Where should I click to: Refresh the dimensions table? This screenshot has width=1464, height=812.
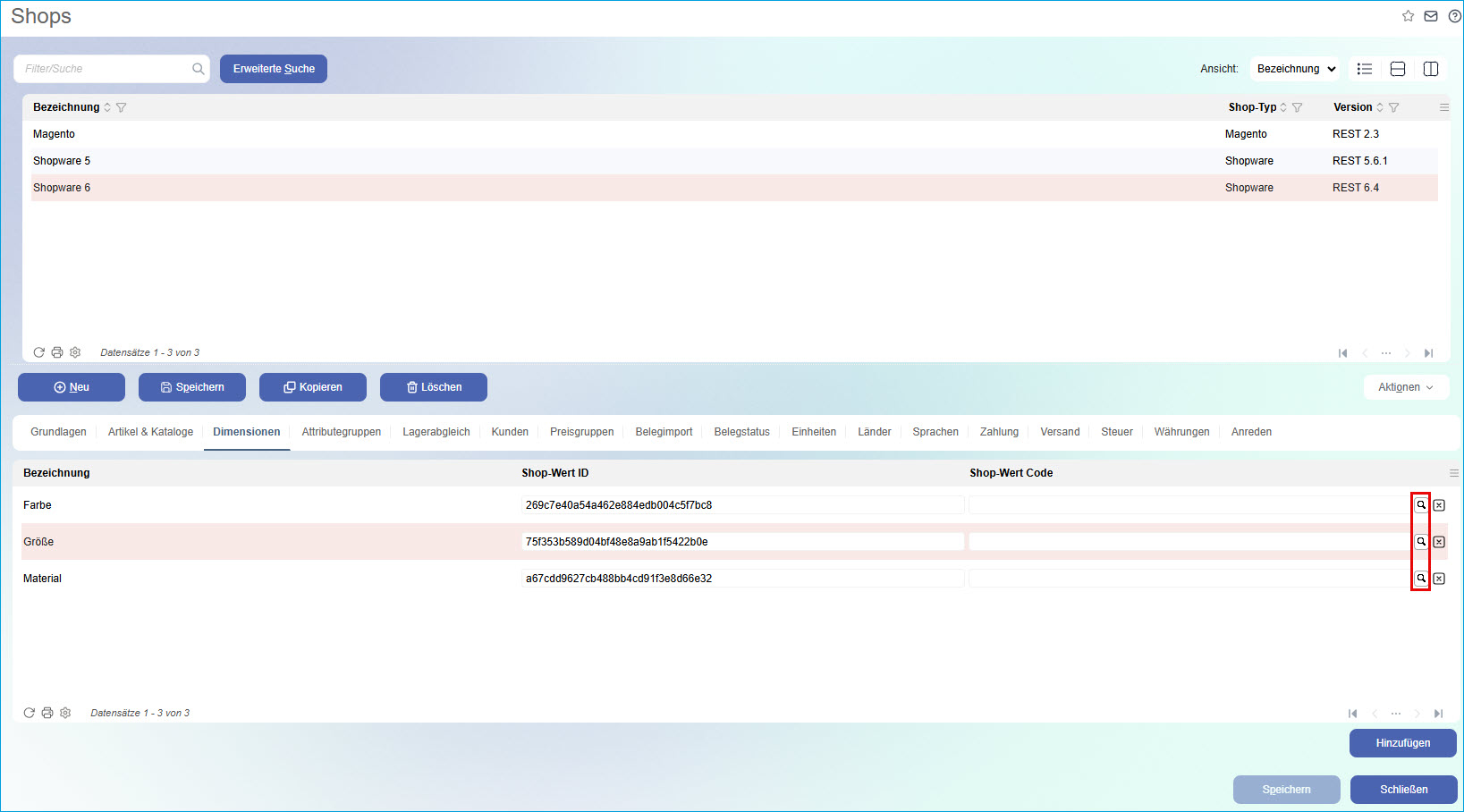point(29,713)
